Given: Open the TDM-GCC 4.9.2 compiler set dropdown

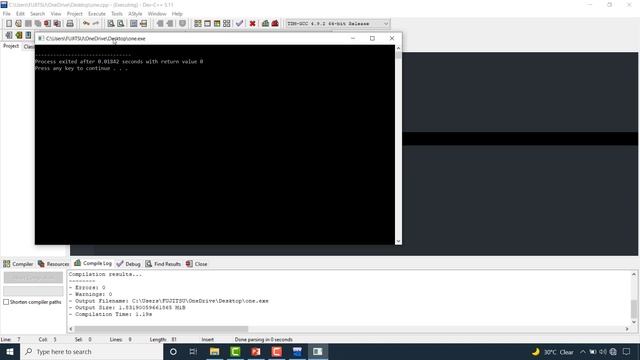Looking at the screenshot, I should coord(338,24).
